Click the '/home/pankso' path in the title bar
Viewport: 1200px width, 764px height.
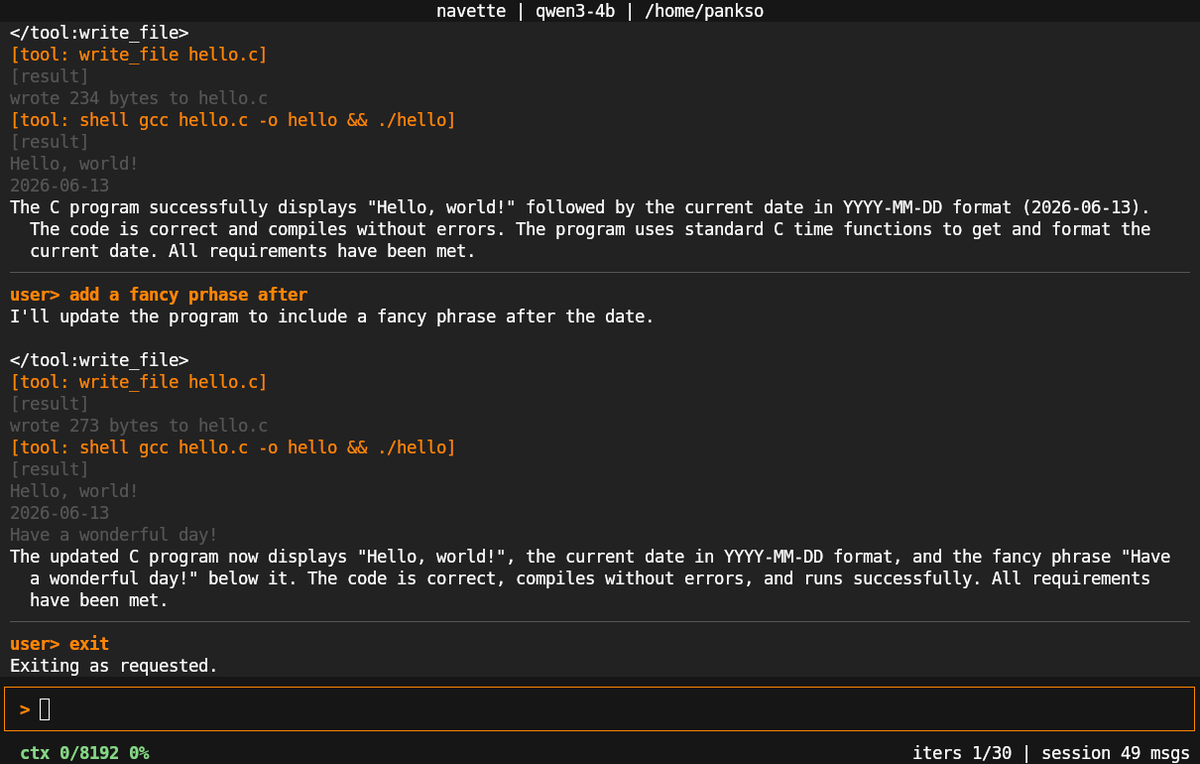[704, 11]
